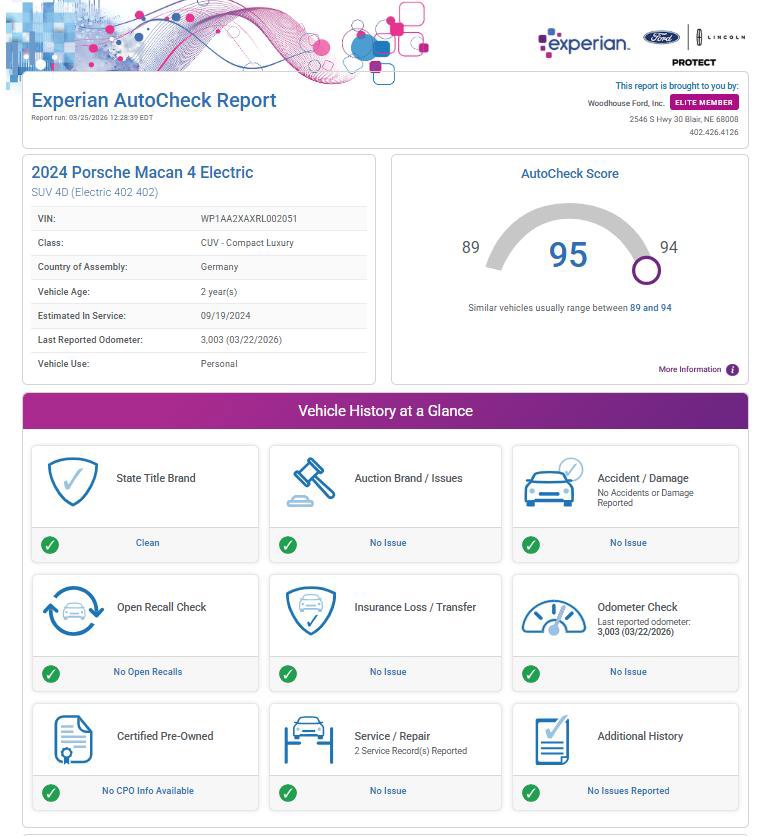Click the AutoCheck Score gauge marker circle

[646, 270]
